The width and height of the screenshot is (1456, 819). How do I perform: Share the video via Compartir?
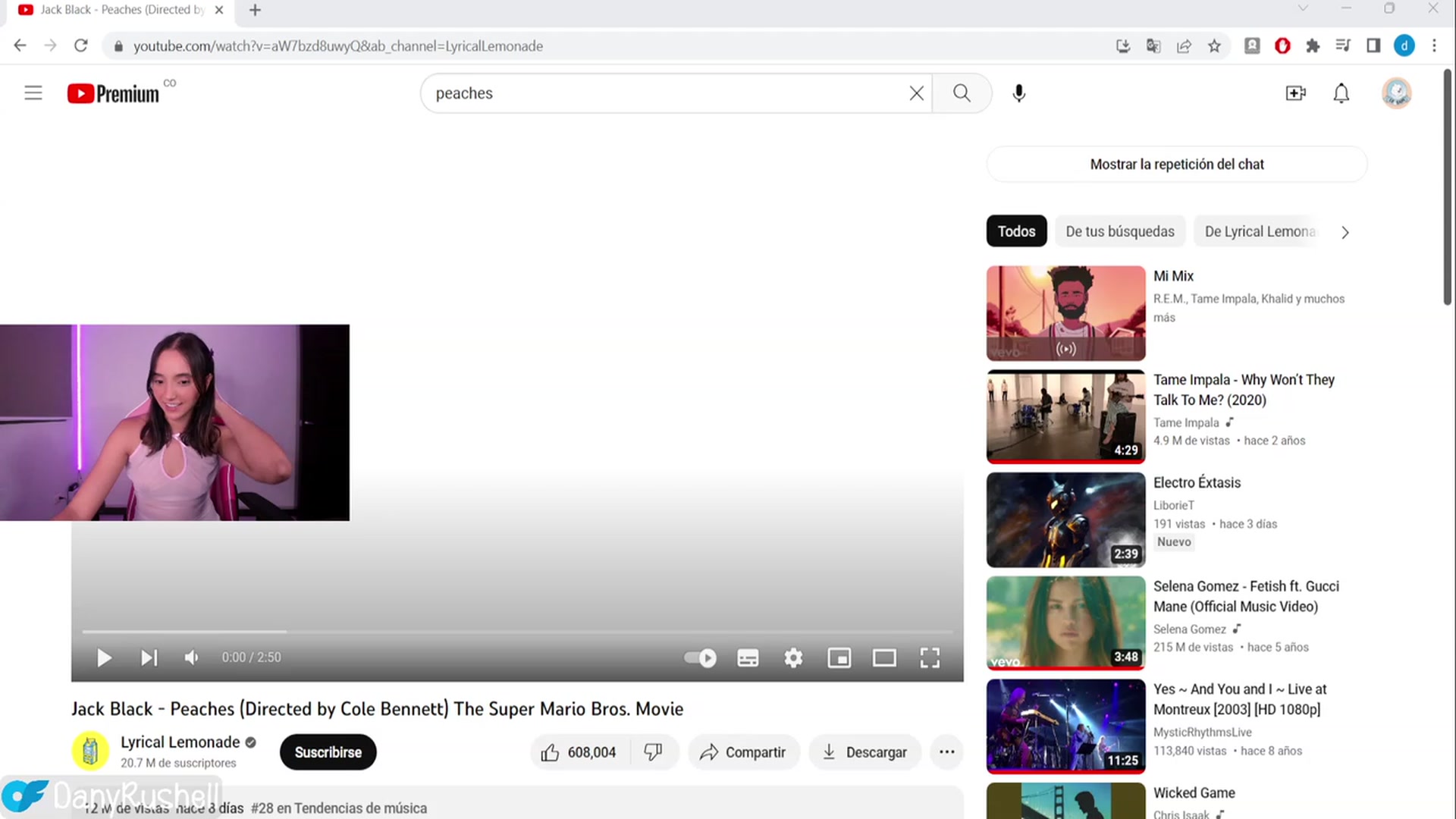743,752
